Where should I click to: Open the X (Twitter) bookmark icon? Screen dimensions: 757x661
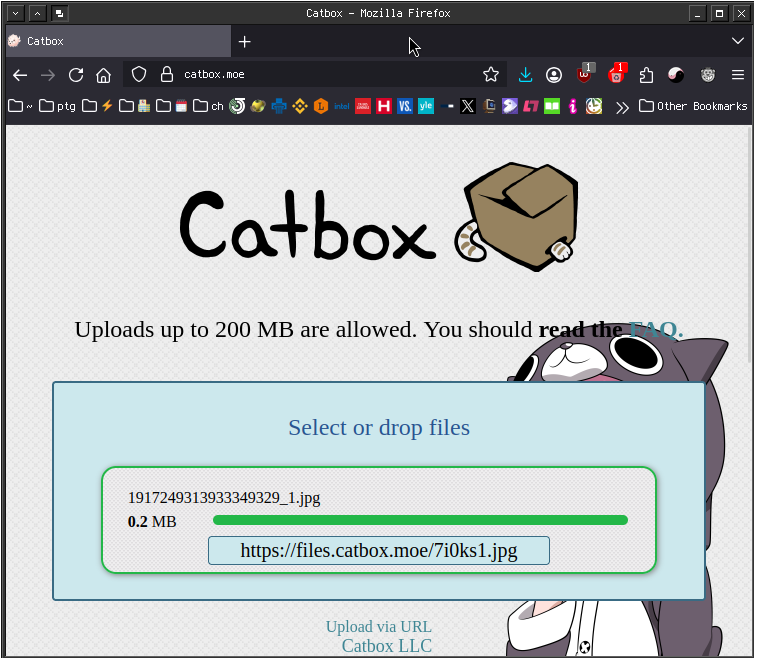click(468, 106)
